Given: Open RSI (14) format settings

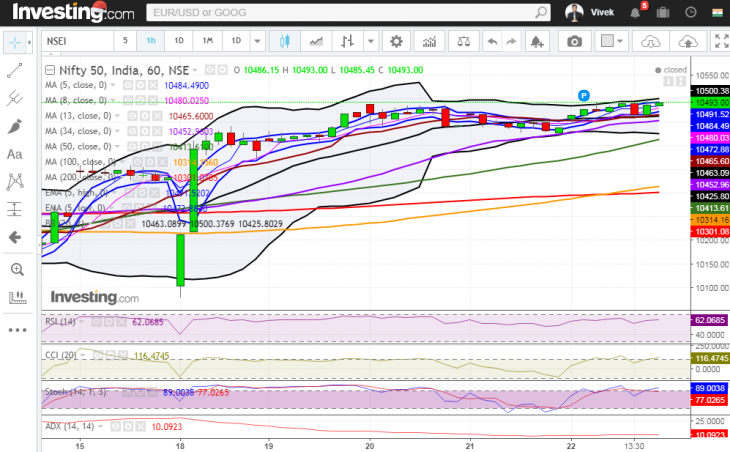Looking at the screenshot, I should pos(109,322).
